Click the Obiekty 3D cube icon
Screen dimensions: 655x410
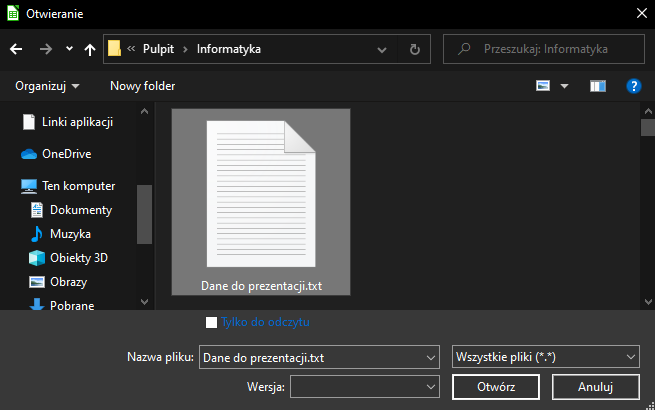[x=37, y=258]
